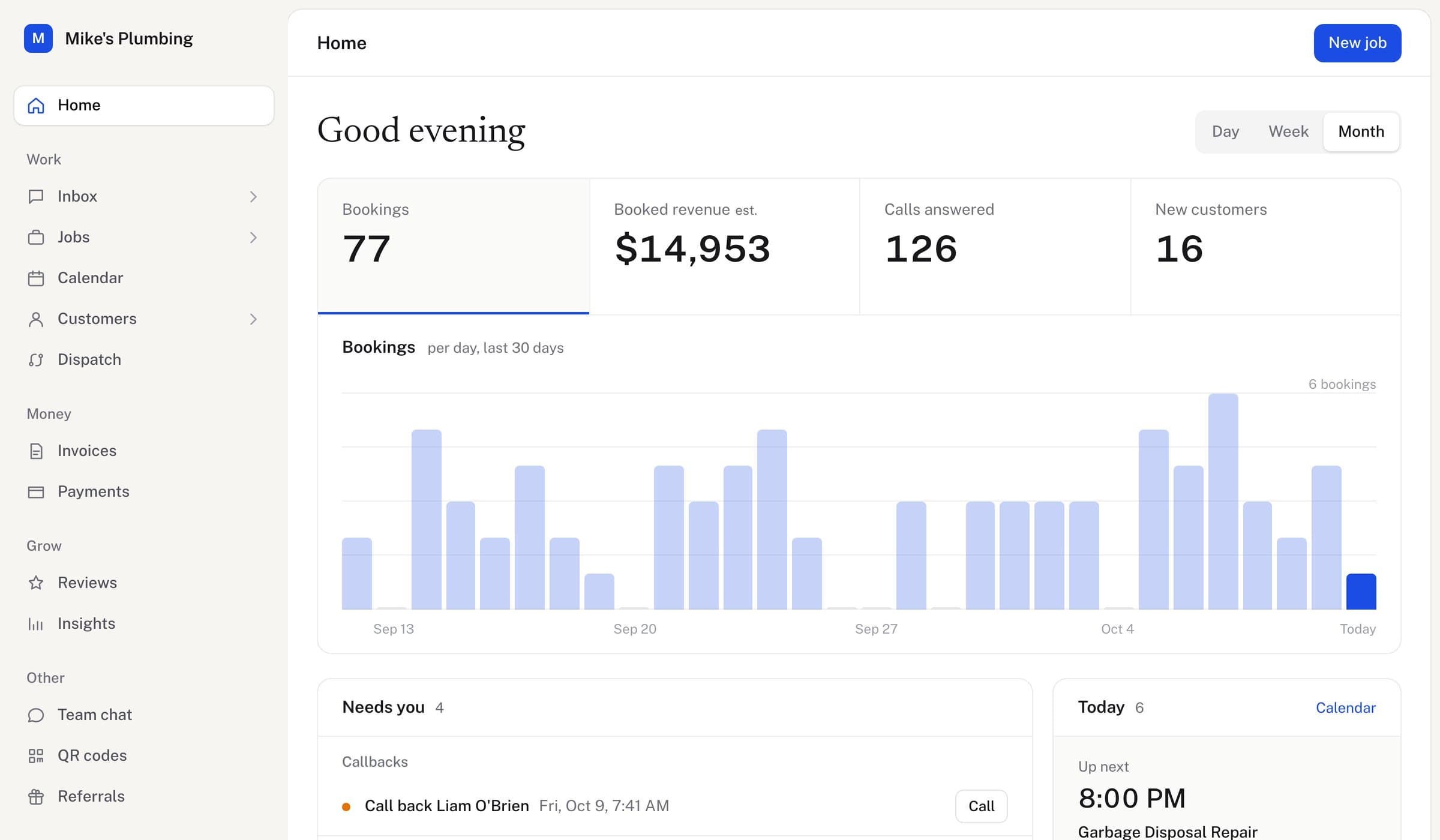This screenshot has height=840, width=1440.
Task: Click the 8:00 PM up next time
Action: click(x=1132, y=799)
